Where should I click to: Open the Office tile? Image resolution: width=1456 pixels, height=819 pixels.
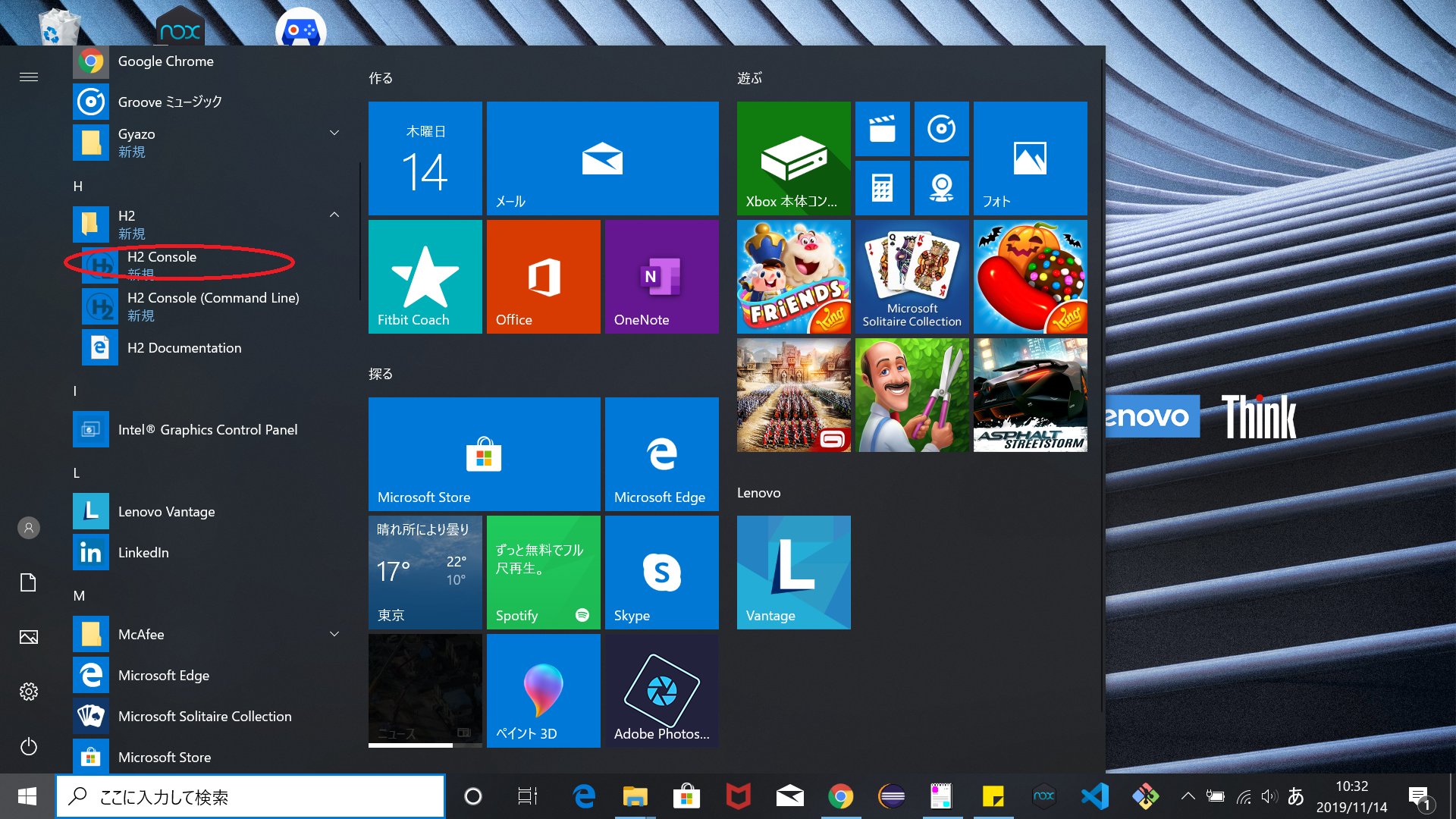point(544,277)
